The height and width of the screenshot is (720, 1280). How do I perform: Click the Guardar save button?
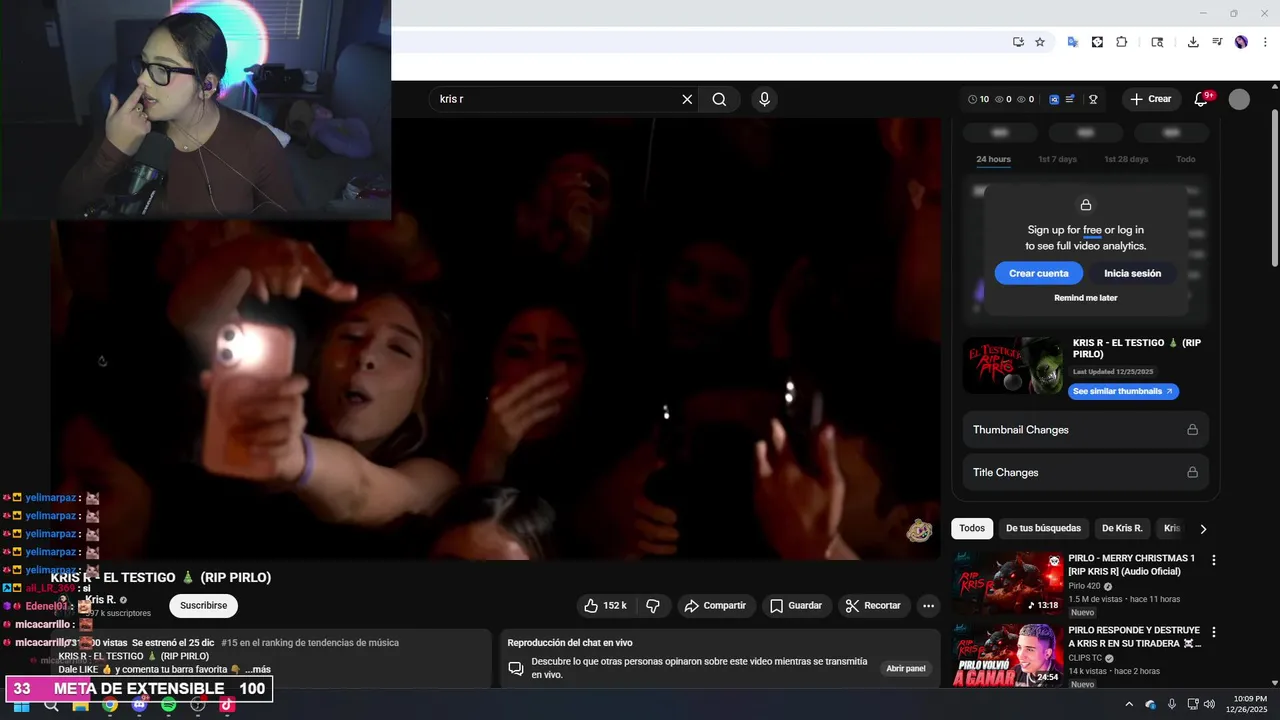796,605
